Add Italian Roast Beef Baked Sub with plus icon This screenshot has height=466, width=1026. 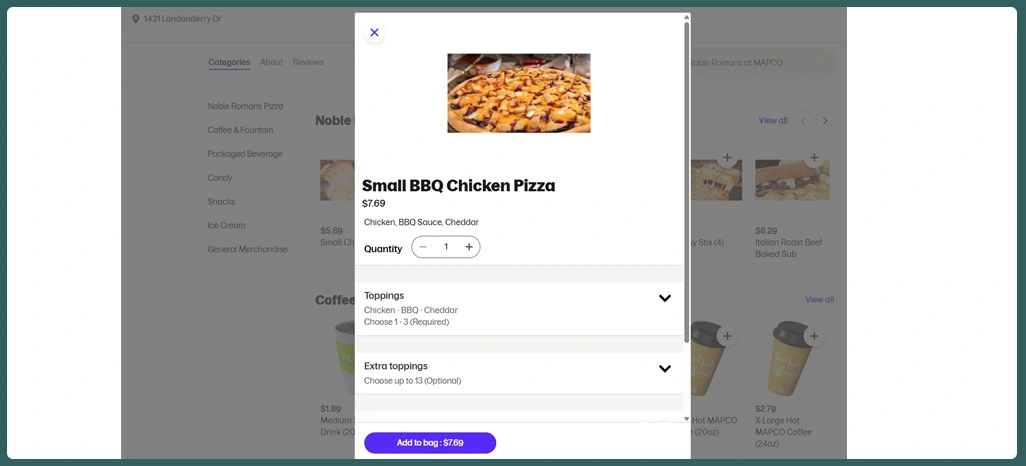click(x=814, y=158)
